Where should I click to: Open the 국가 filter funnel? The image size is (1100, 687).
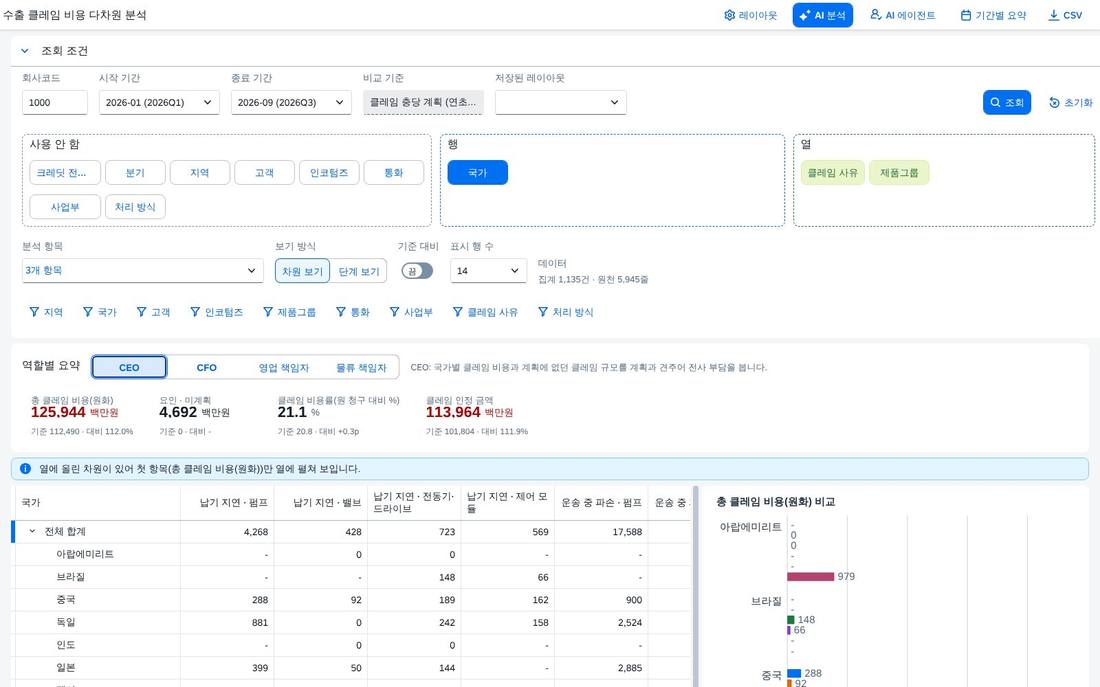(x=99, y=312)
